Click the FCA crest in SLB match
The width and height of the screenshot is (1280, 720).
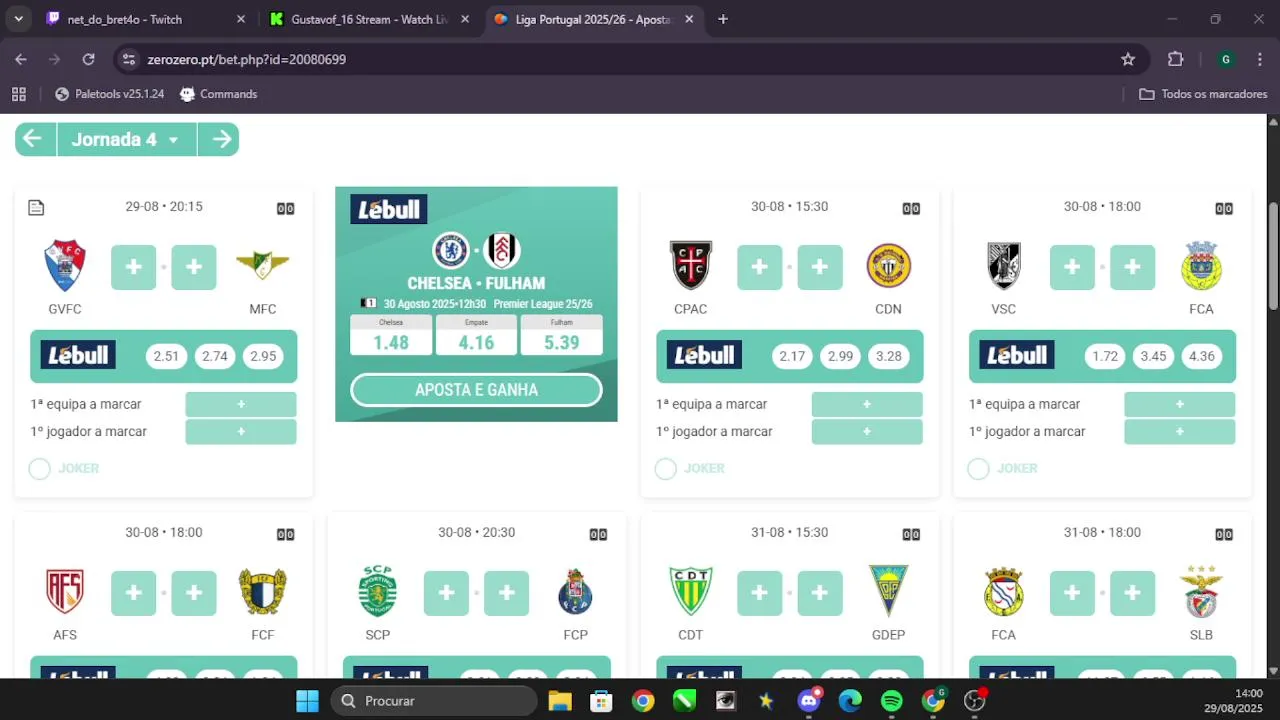tap(1004, 592)
